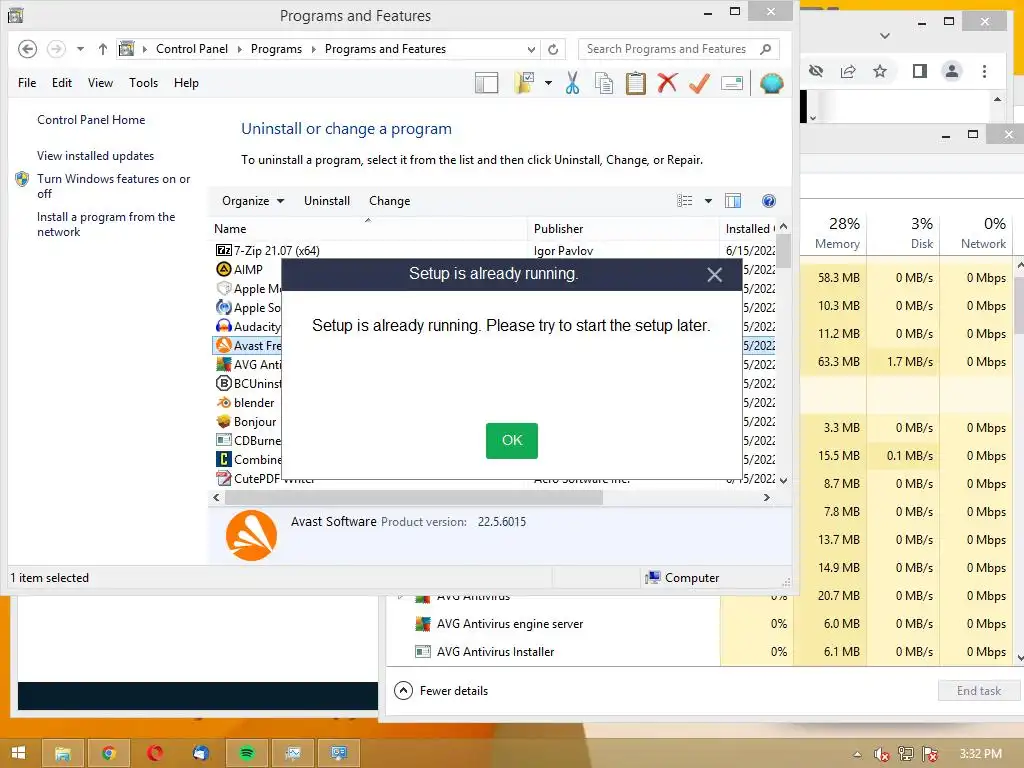Click the blue help question icon
This screenshot has width=1024, height=768.
tap(769, 200)
